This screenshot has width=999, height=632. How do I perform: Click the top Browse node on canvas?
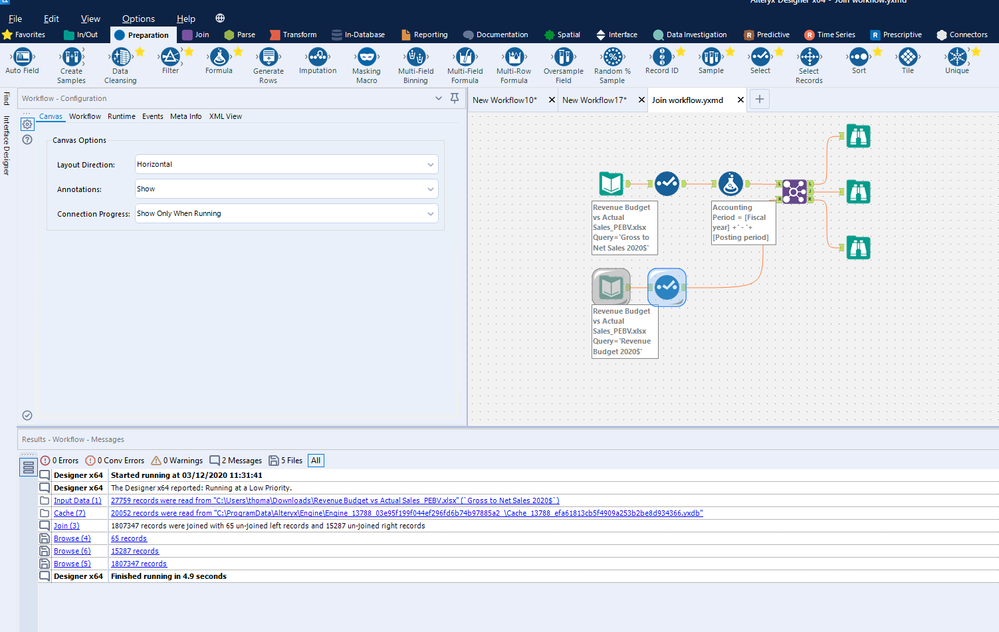coord(858,136)
